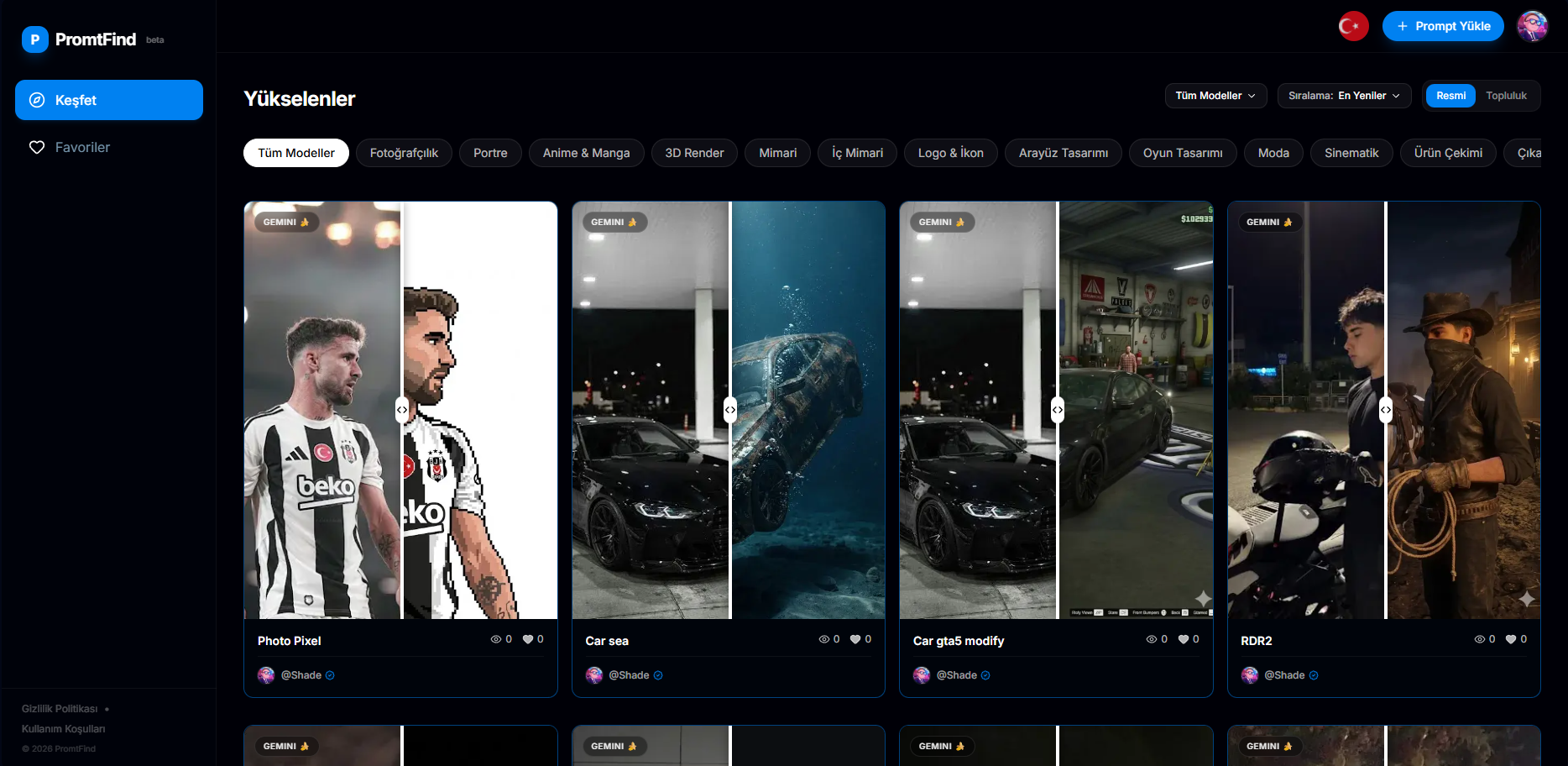Click the GEMINI badge on RDR2 image
Image resolution: width=1568 pixels, height=766 pixels.
(1269, 223)
